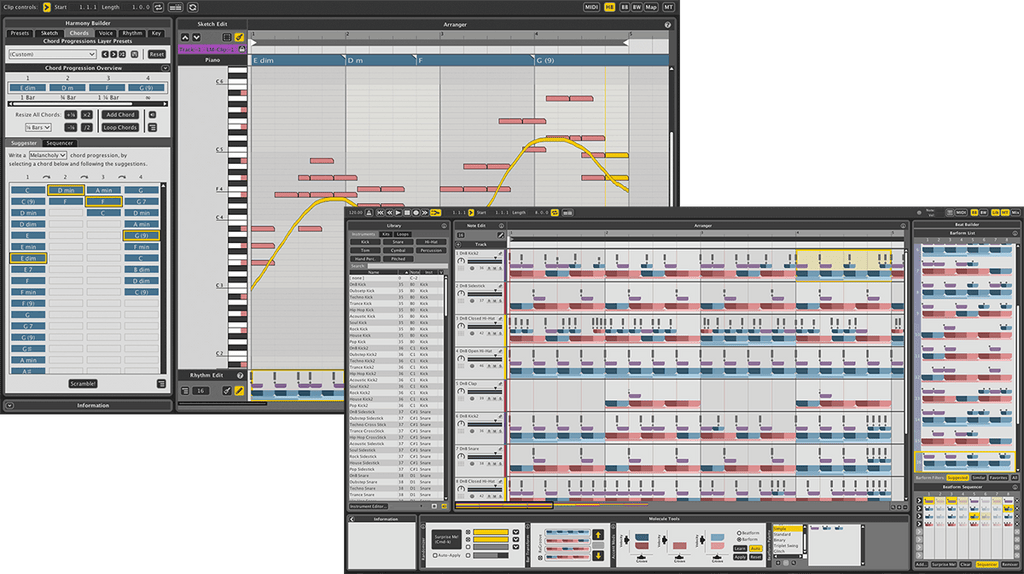Open Kits tab in Library
This screenshot has height=574, width=1024.
[x=386, y=234]
